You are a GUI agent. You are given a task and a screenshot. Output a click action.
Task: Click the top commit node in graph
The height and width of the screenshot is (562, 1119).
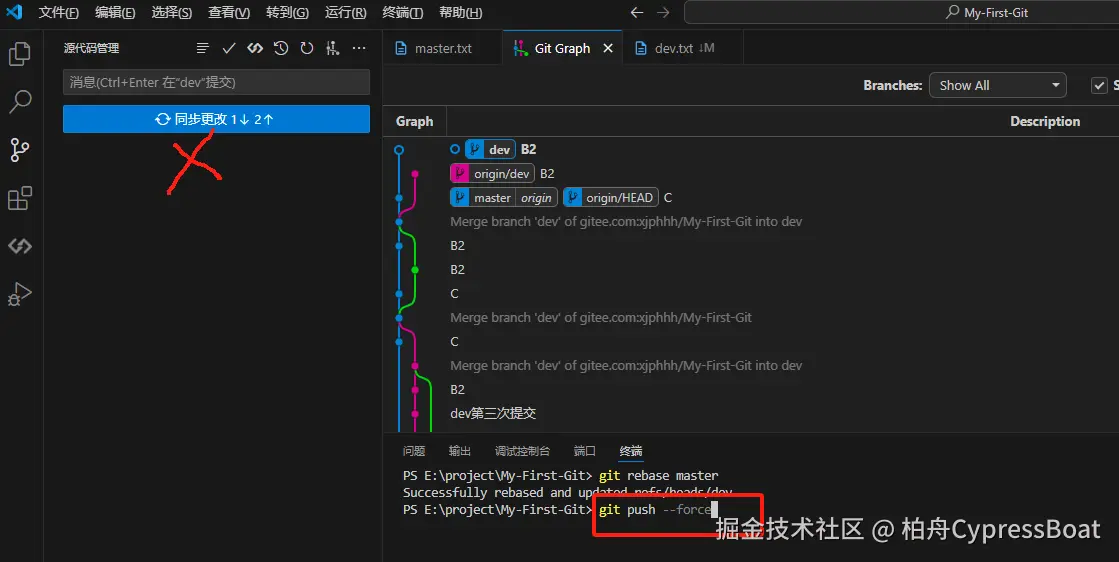[399, 150]
